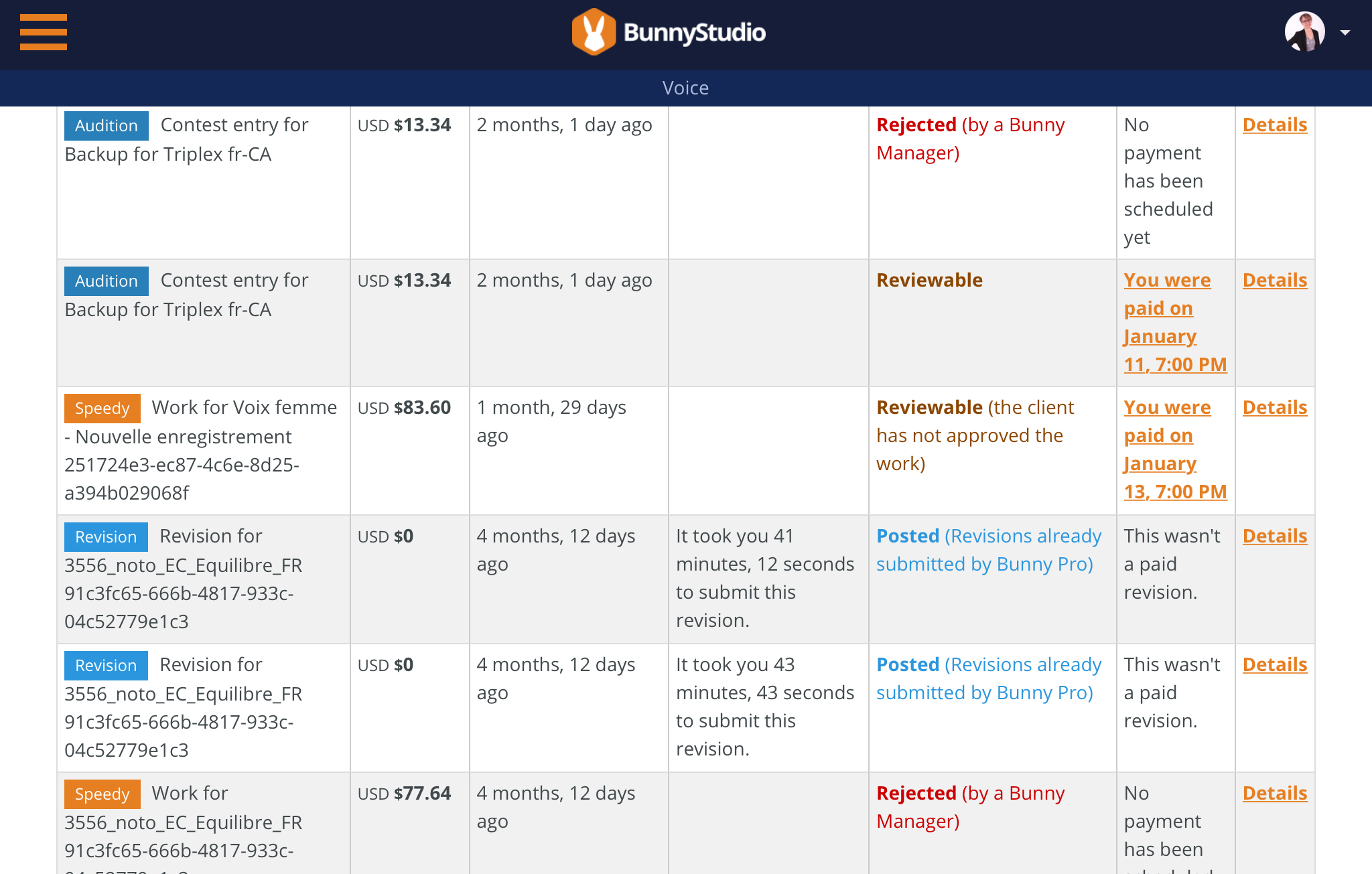Select the Voice tab
1372x874 pixels.
pos(685,88)
